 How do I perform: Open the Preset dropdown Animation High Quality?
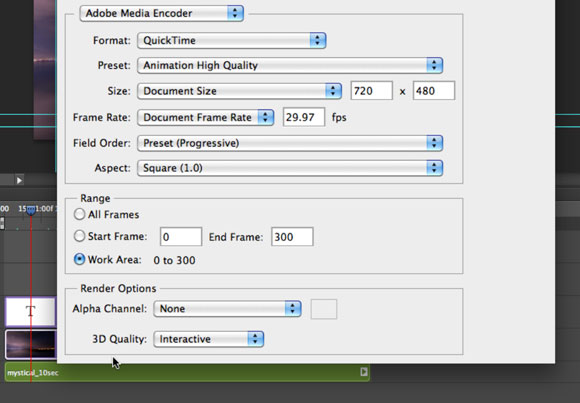tap(290, 66)
